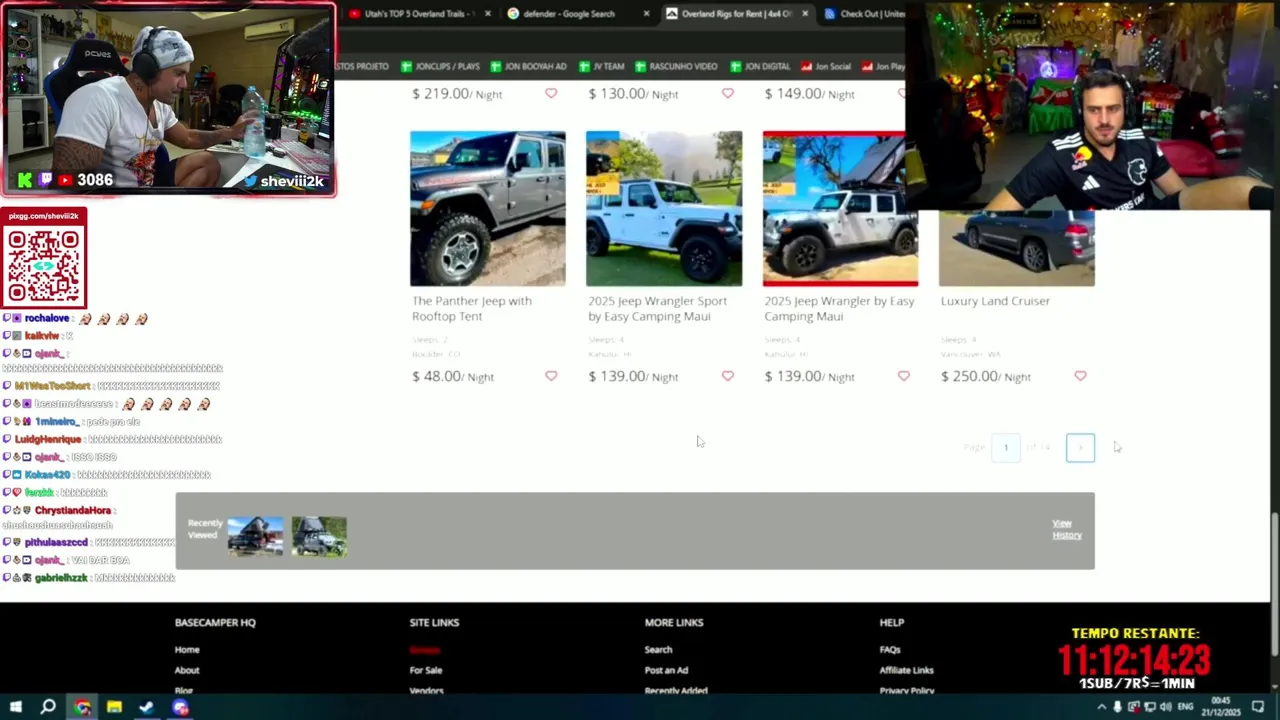Click the footer Post an Ad link
This screenshot has width=1280, height=720.
click(x=666, y=671)
